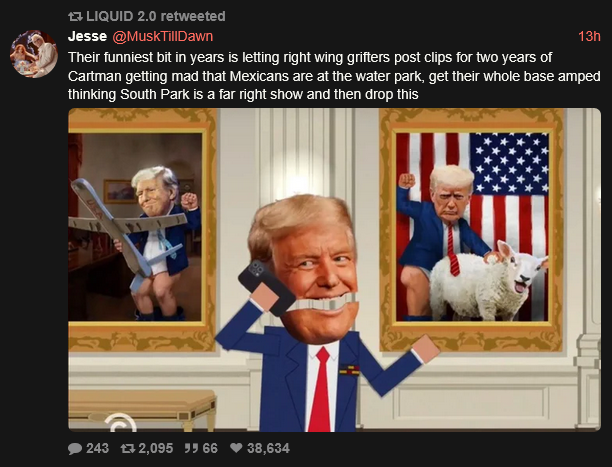
Task: Click the phone held by the character
Action: click(x=265, y=287)
